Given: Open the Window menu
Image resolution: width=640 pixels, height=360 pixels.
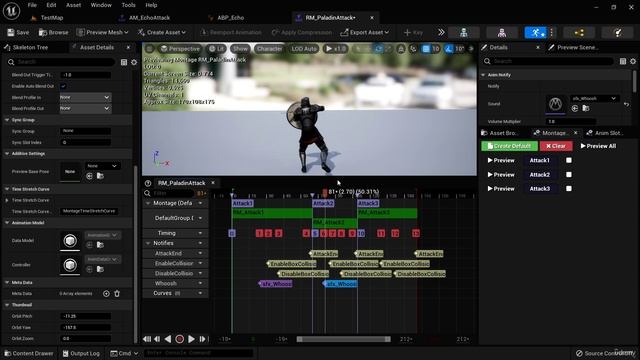Looking at the screenshot, I should tap(101, 5).
